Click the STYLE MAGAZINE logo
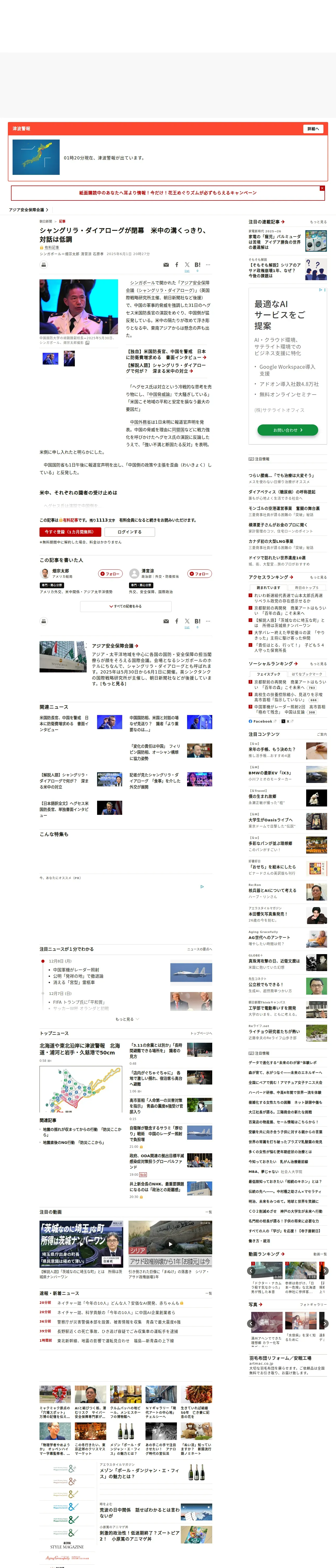This screenshot has height=1568, width=336. click(x=67, y=1546)
